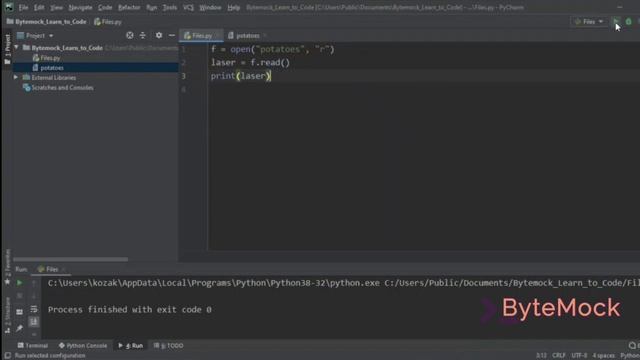The width and height of the screenshot is (640, 360).
Task: Click the restore layout icon in run panel
Action: (19, 312)
